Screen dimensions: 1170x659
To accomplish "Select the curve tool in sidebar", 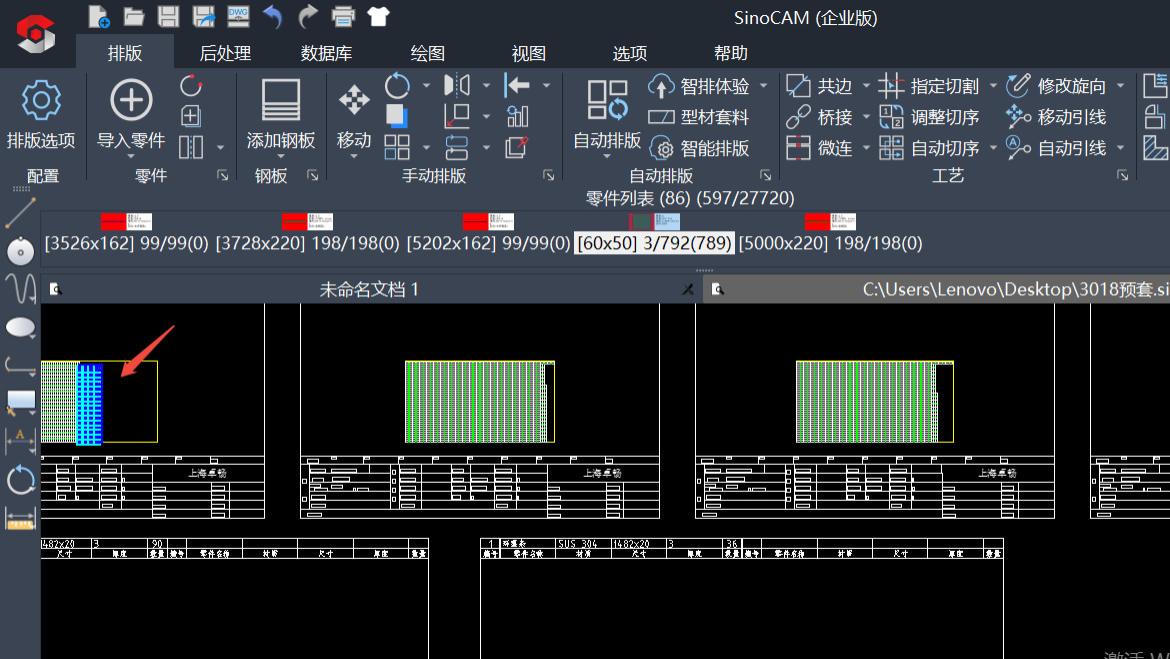I will point(20,289).
